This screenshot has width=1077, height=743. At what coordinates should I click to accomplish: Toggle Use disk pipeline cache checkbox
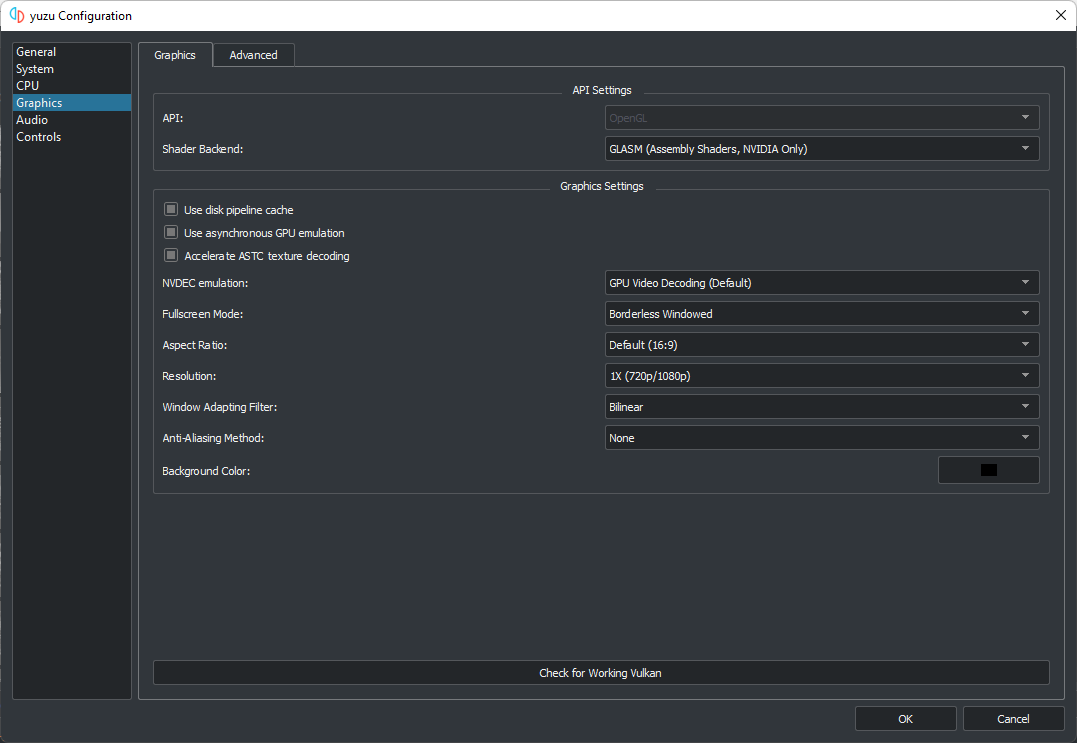tap(171, 209)
